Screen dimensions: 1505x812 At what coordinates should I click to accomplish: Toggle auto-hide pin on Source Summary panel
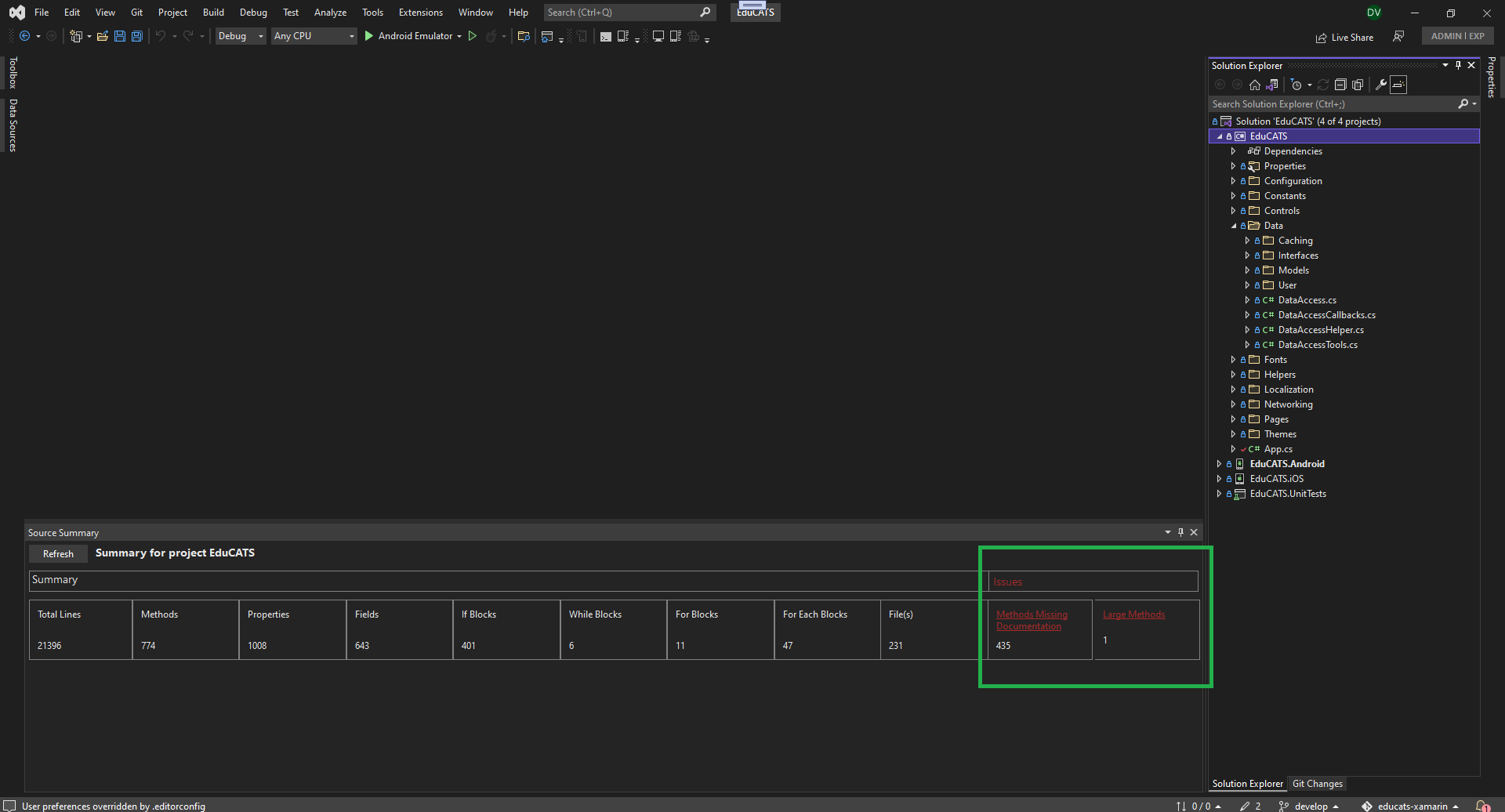tap(1180, 532)
